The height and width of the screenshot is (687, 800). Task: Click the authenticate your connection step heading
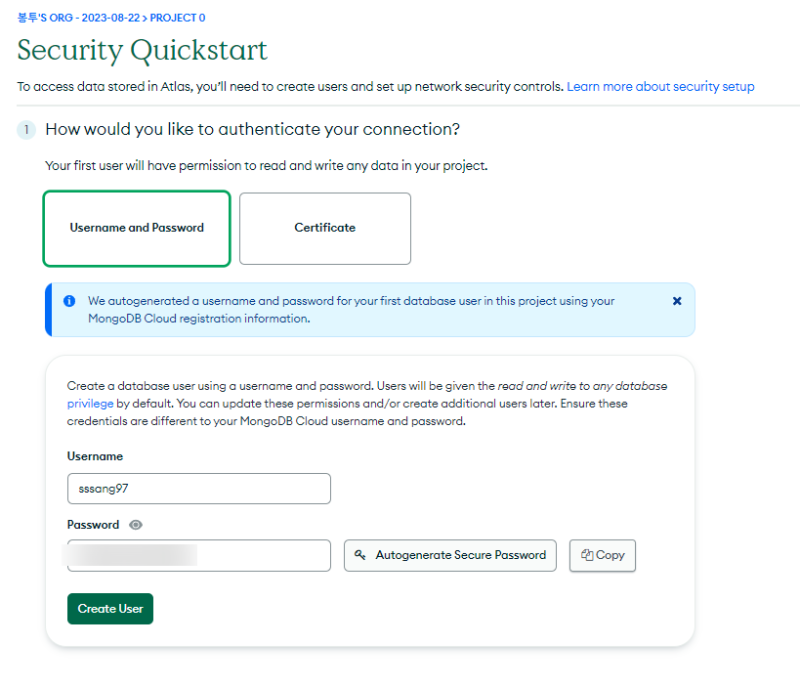[x=252, y=130]
